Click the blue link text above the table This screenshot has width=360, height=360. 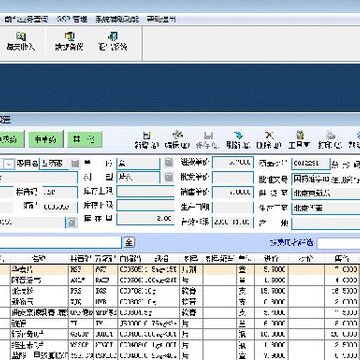click(x=291, y=243)
